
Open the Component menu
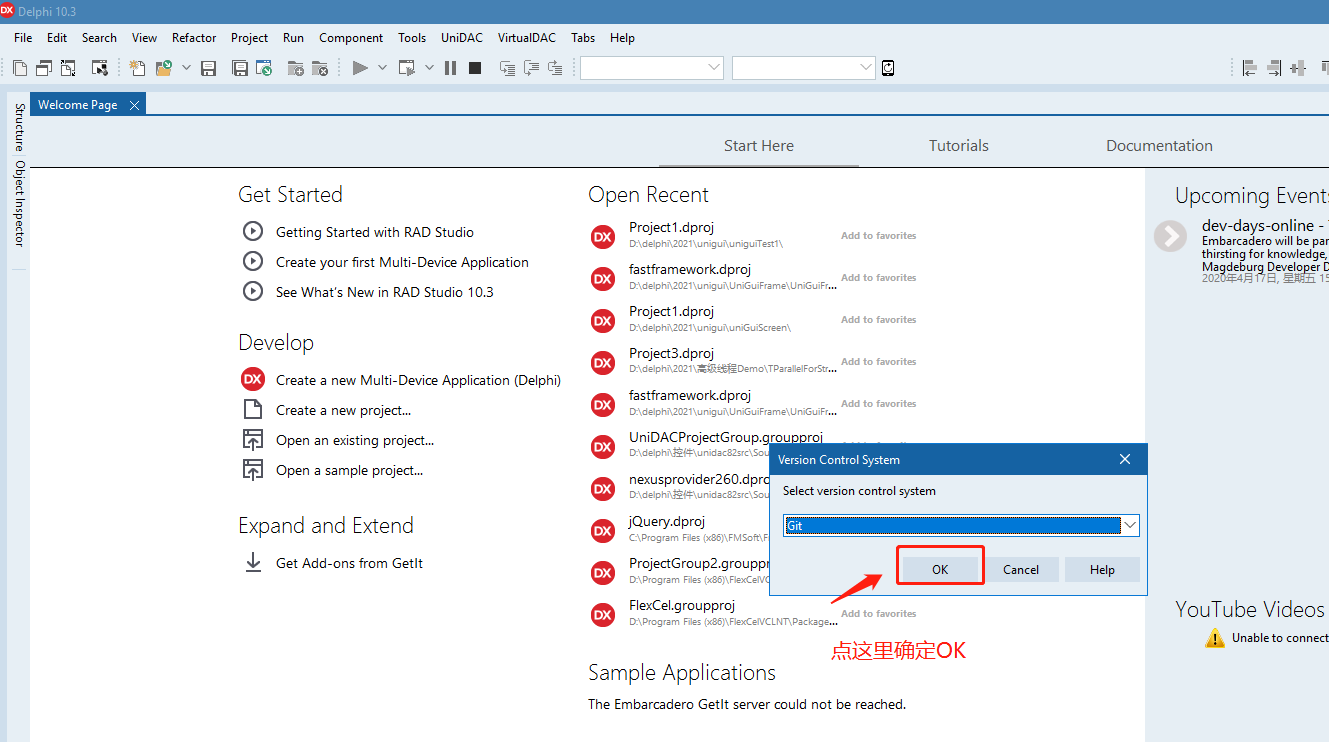pyautogui.click(x=351, y=38)
